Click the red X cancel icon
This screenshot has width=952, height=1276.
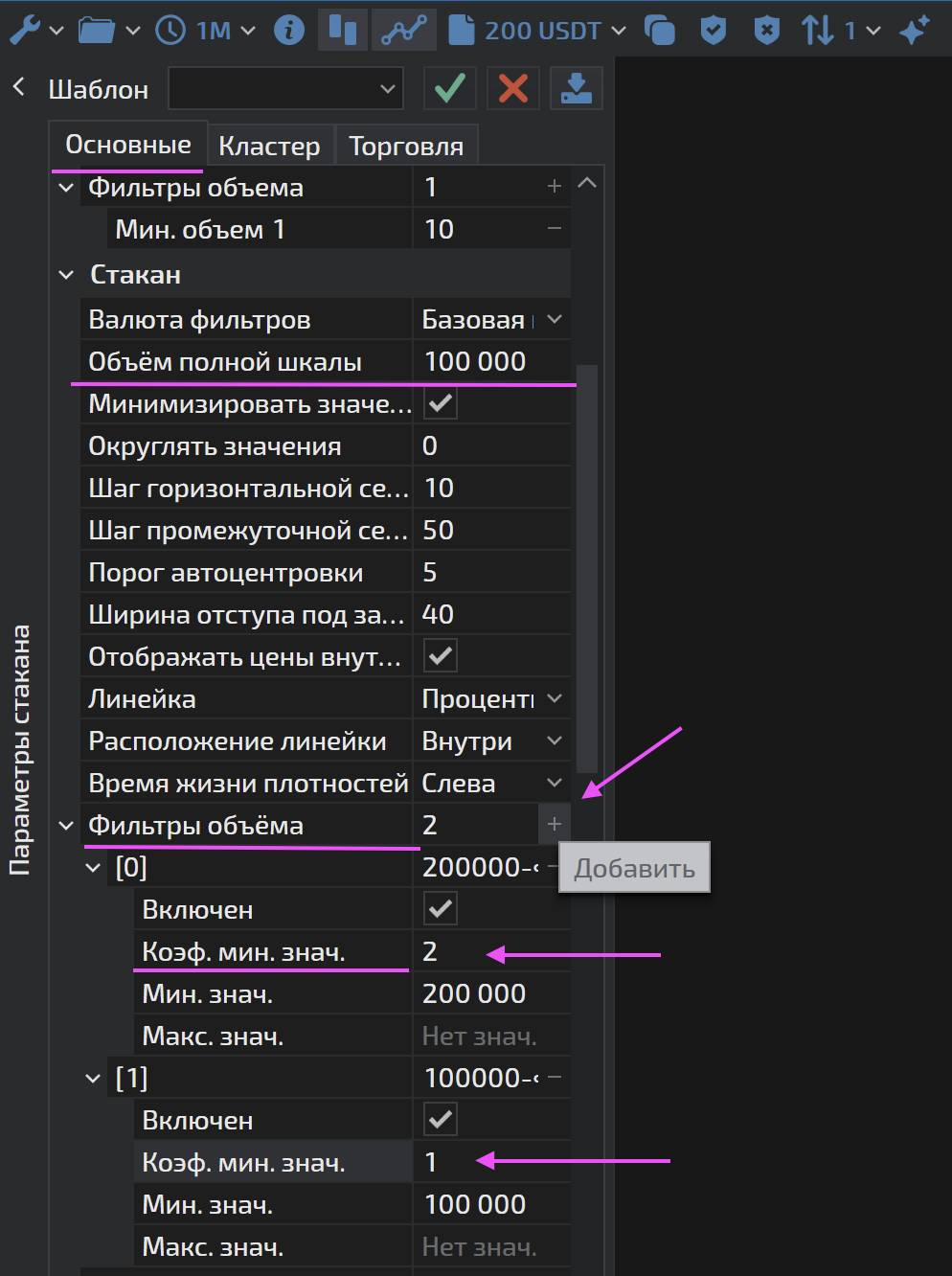tap(513, 89)
